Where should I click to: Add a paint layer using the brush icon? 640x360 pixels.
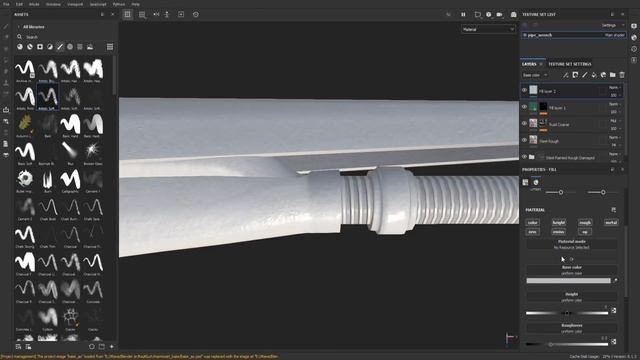pyautogui.click(x=584, y=75)
